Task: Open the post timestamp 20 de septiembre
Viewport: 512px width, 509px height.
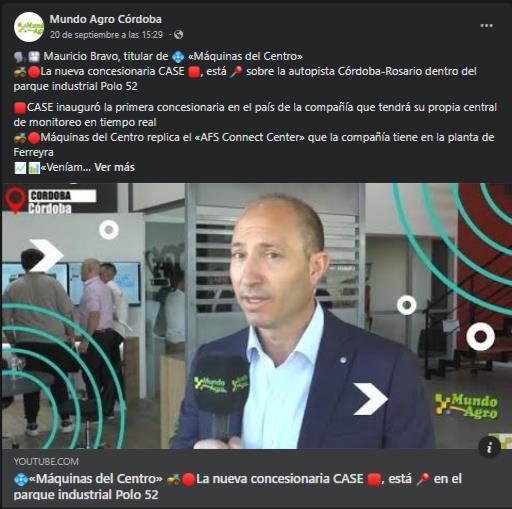Action: click(x=106, y=35)
